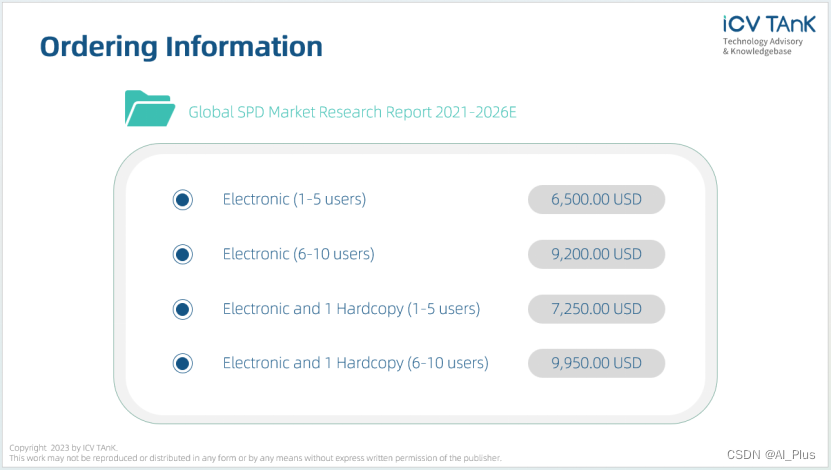Click the Technology Advisory & Knowledgebase tagline
Viewport: 831px width, 470px height.
click(763, 46)
